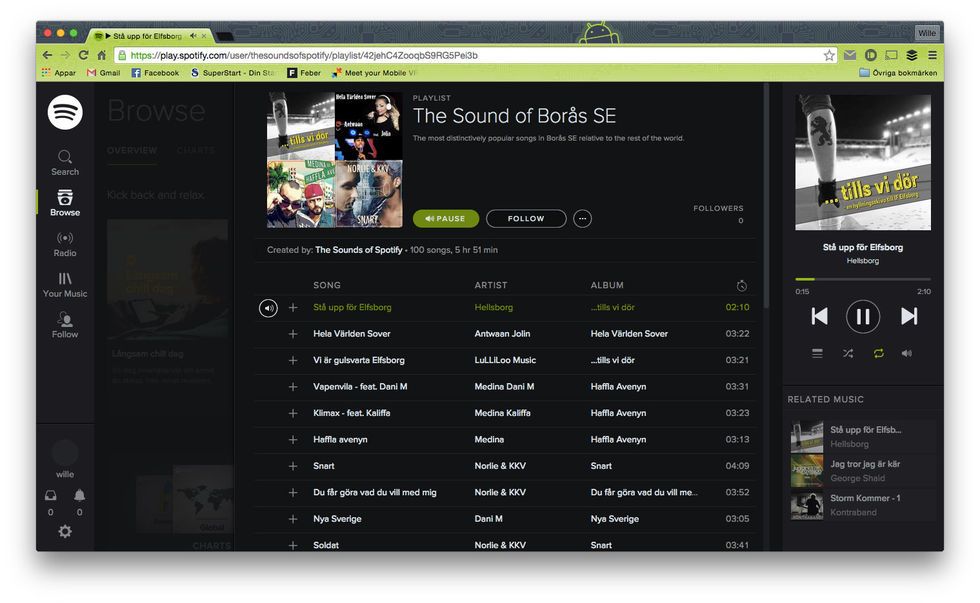Click the song progress bar

point(862,279)
